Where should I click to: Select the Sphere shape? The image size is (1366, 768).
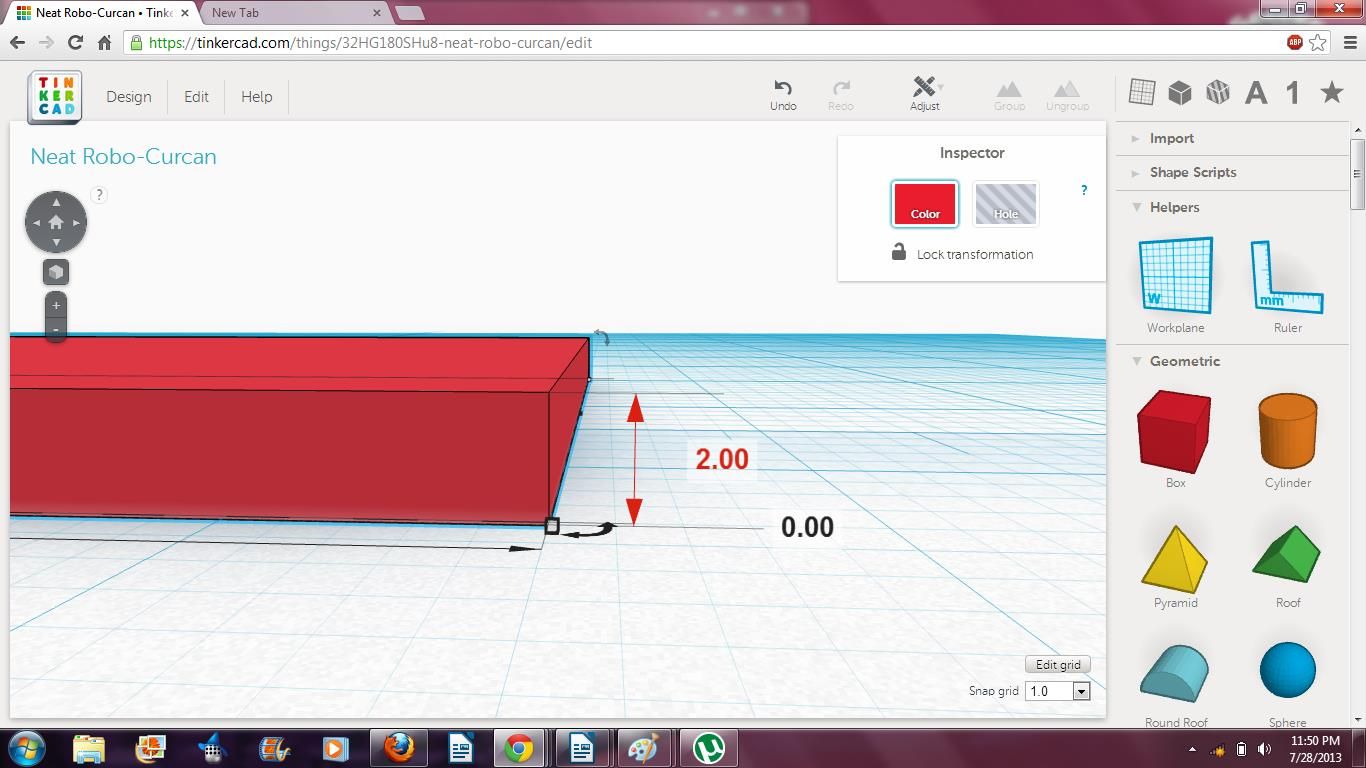[x=1287, y=671]
